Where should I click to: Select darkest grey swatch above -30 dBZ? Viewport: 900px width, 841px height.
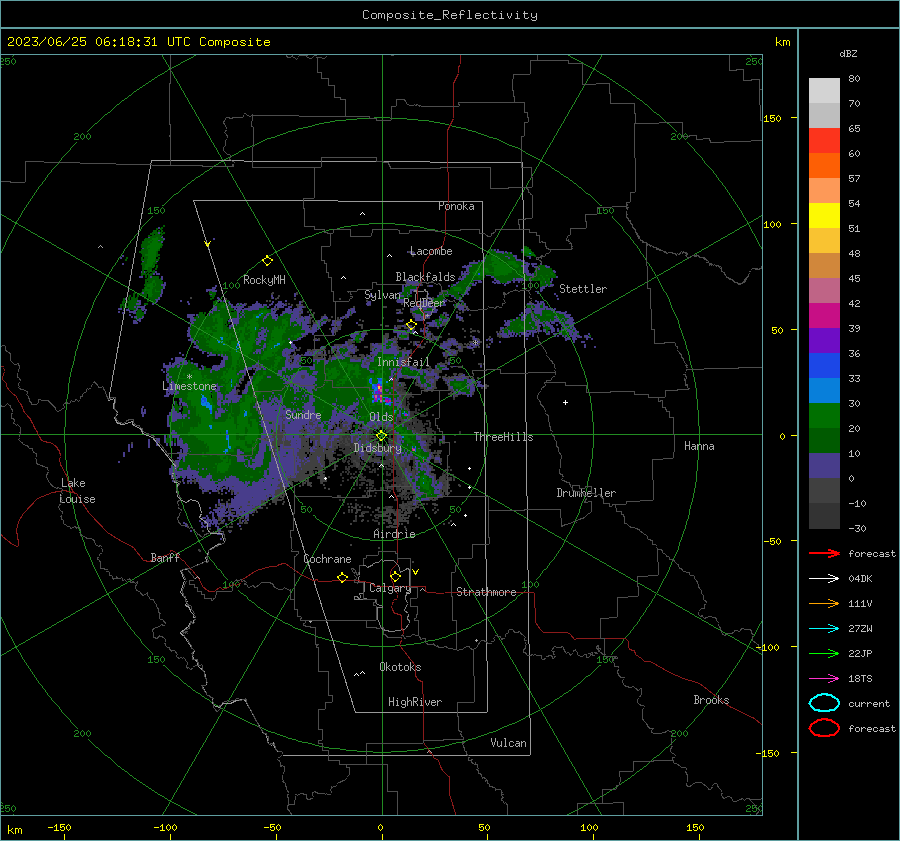click(x=824, y=515)
